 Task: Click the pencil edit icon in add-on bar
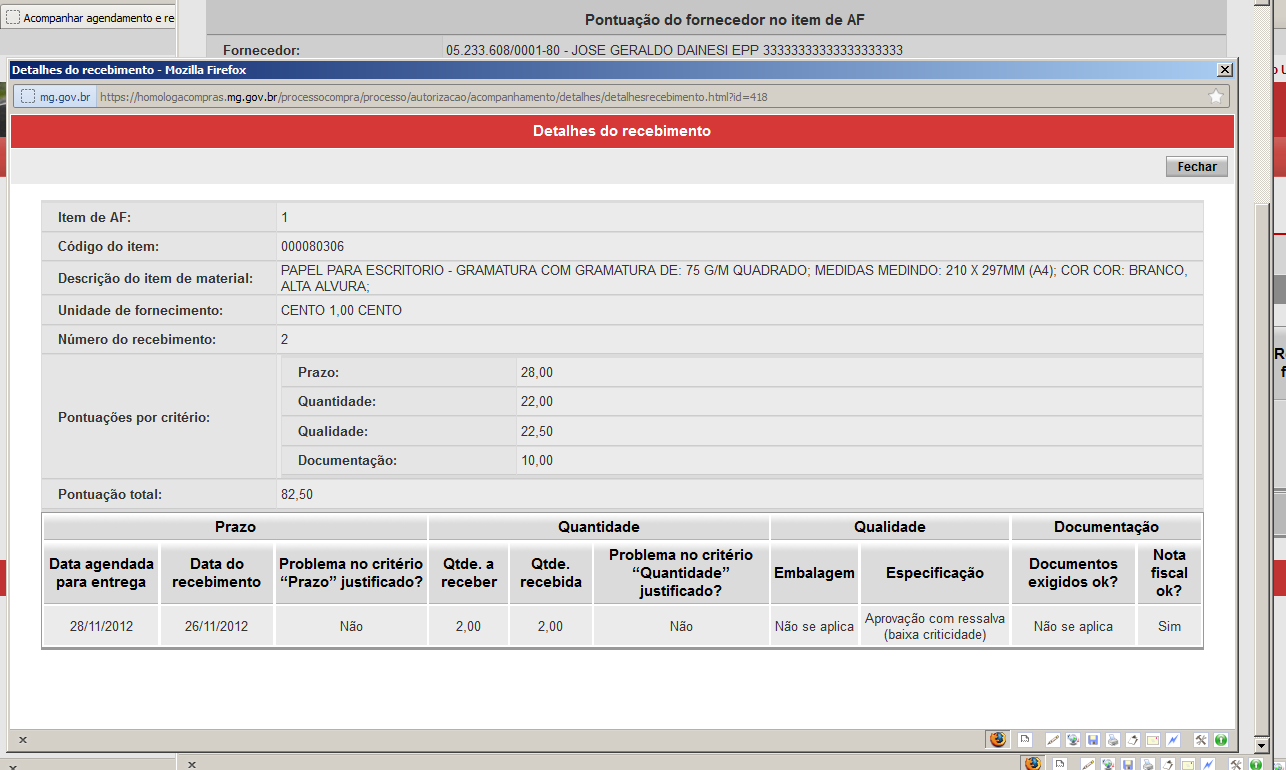1053,740
